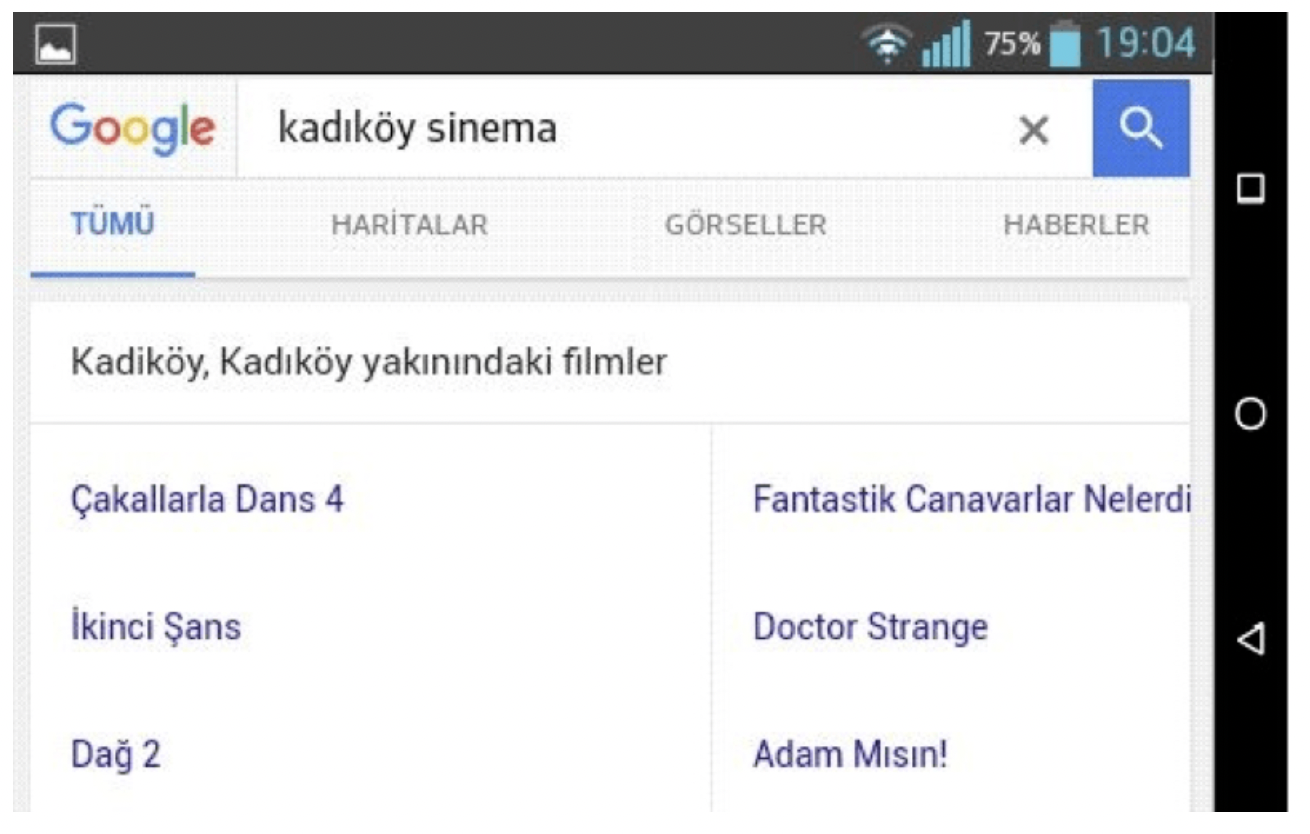
Task: Open the HABERLER tab
Action: click(x=1077, y=225)
